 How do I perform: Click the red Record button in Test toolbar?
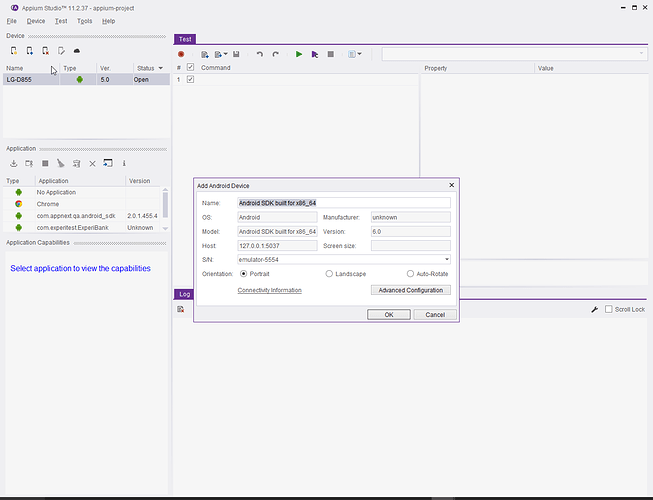point(181,54)
